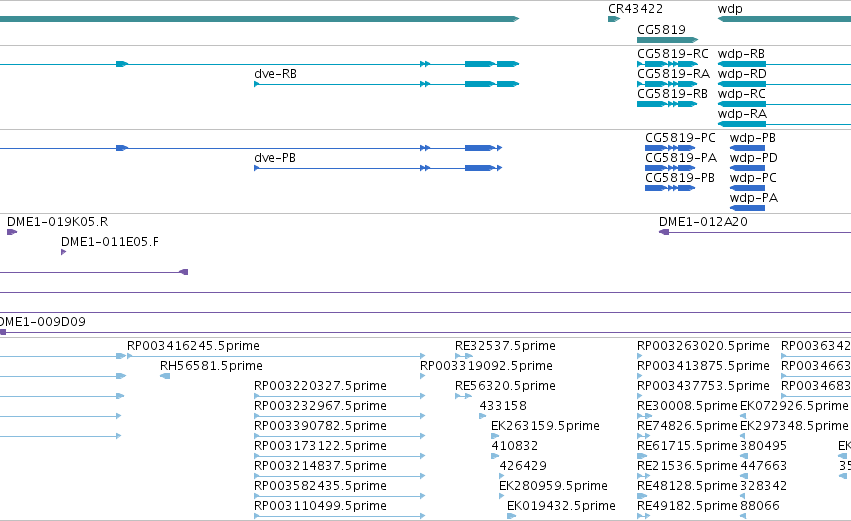The image size is (851, 521).
Task: Open EST RP003110499.5prime
Action: [320, 506]
